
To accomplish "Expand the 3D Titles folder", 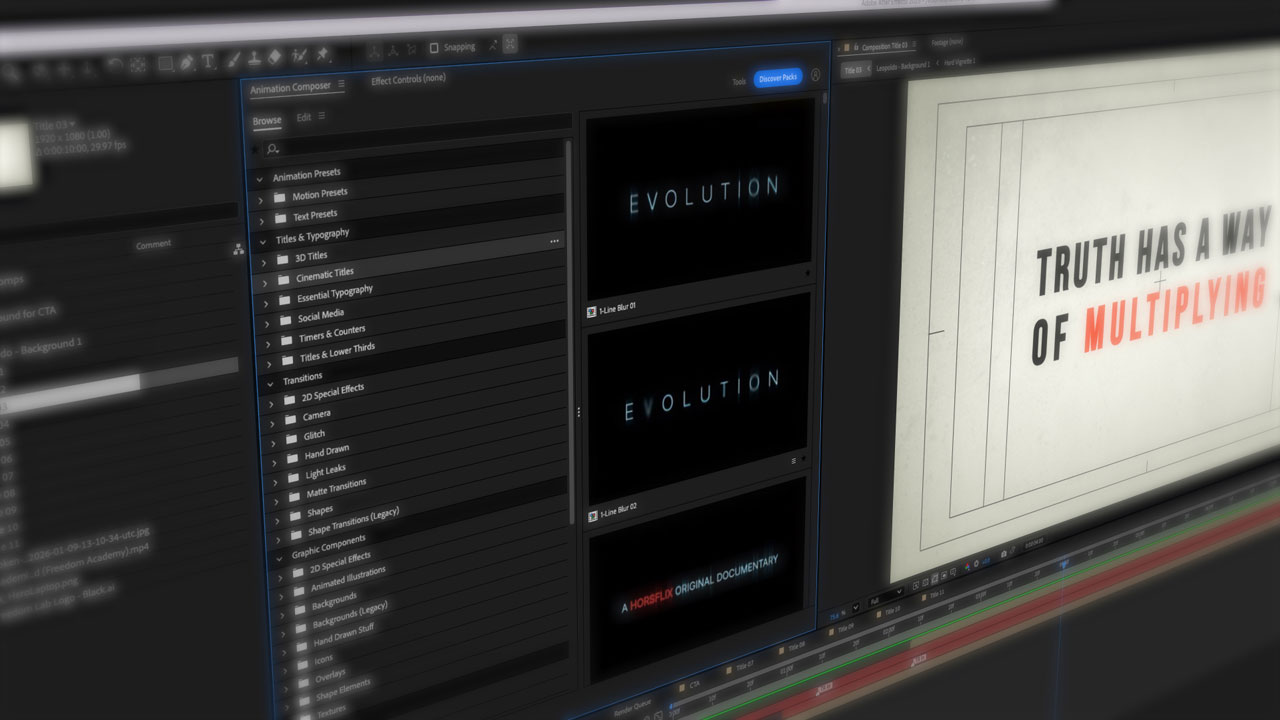I will click(x=263, y=261).
